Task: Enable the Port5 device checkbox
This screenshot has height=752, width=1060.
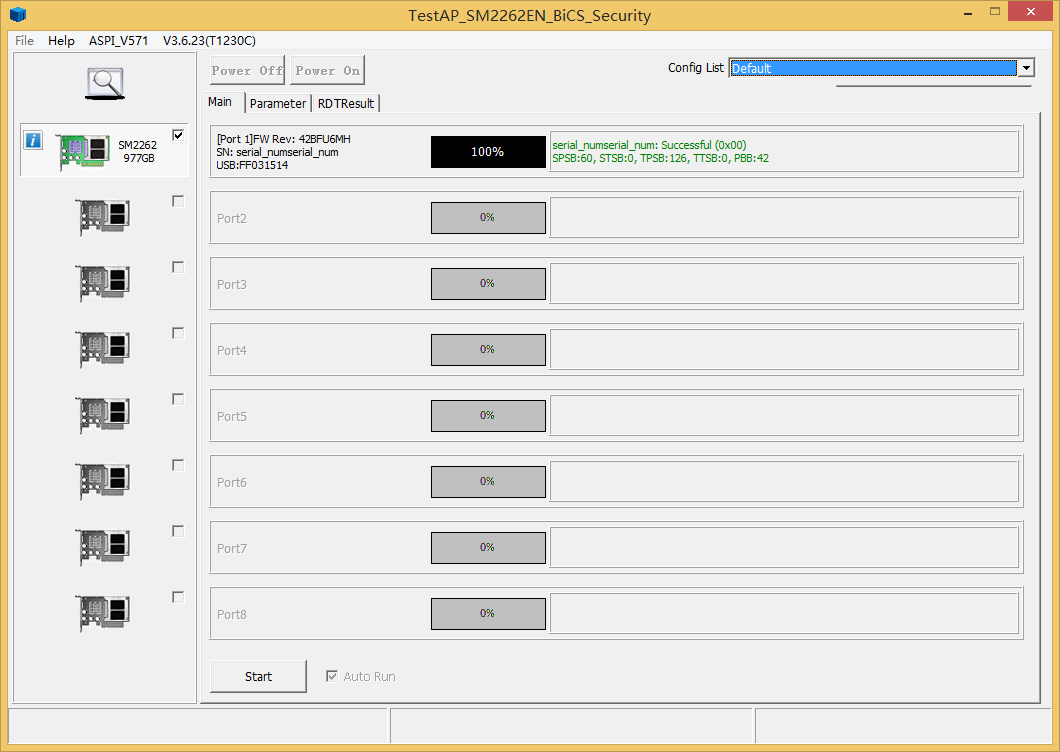Action: tap(178, 399)
